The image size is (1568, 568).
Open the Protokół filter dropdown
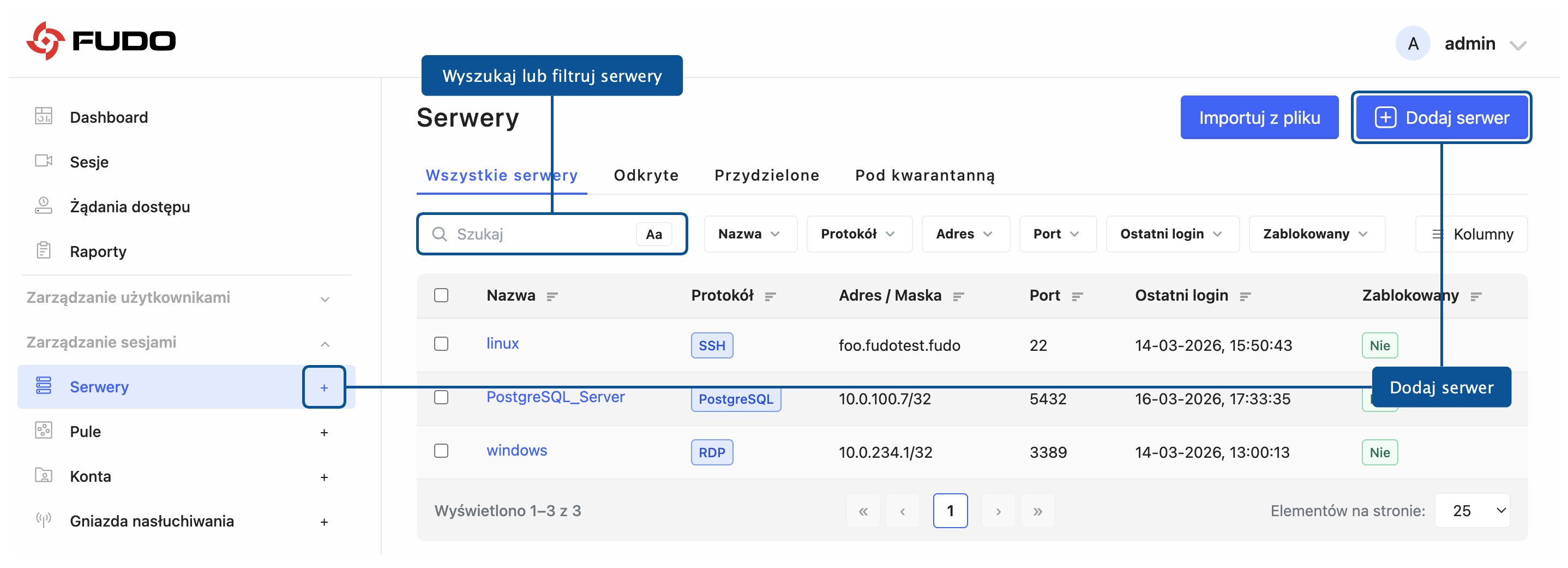pos(858,235)
